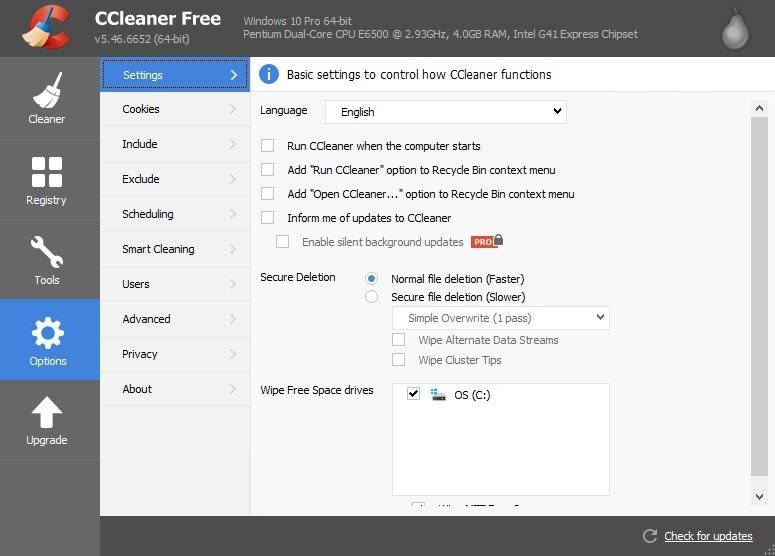This screenshot has width=775, height=556.
Task: Click the Wipe Free Space drives label
Action: pos(317,390)
